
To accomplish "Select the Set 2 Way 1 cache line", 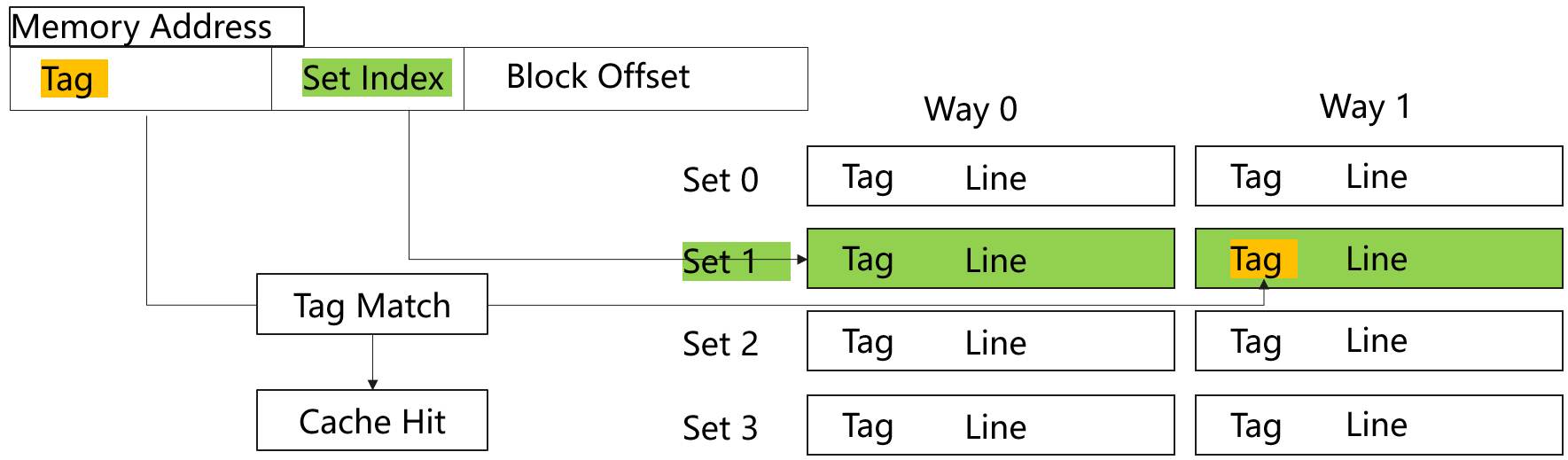I will [1378, 341].
